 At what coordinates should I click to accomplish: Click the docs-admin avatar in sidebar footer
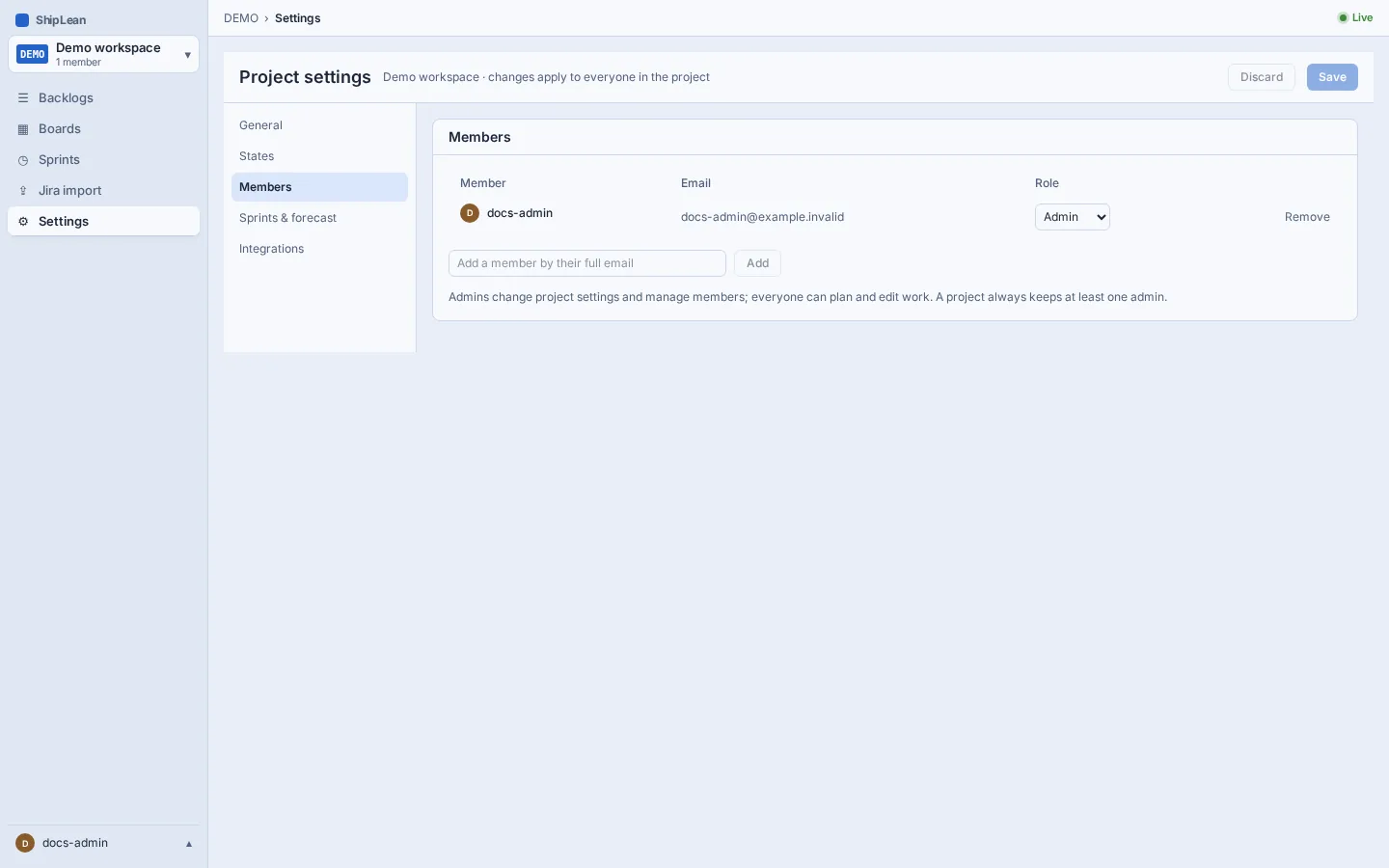point(25,843)
